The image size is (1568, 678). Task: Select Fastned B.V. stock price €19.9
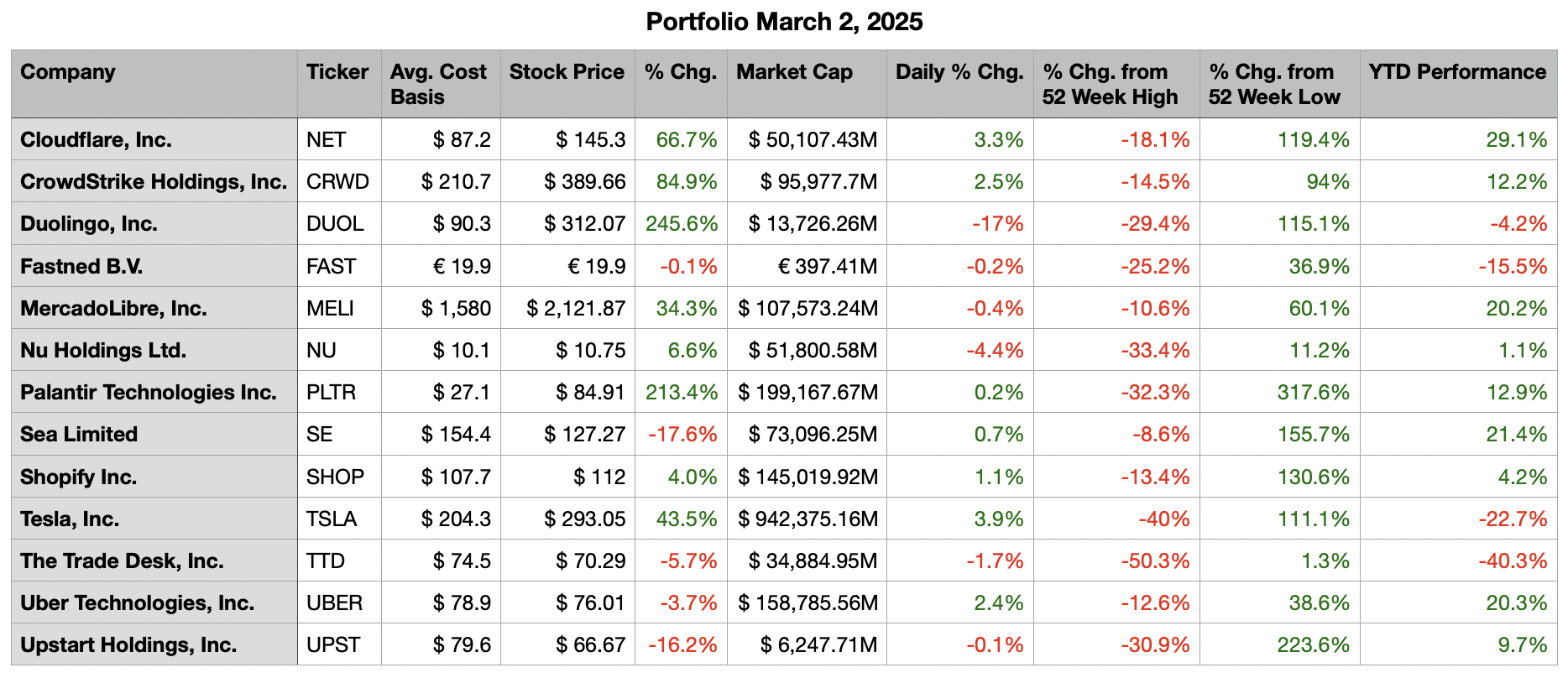596,266
